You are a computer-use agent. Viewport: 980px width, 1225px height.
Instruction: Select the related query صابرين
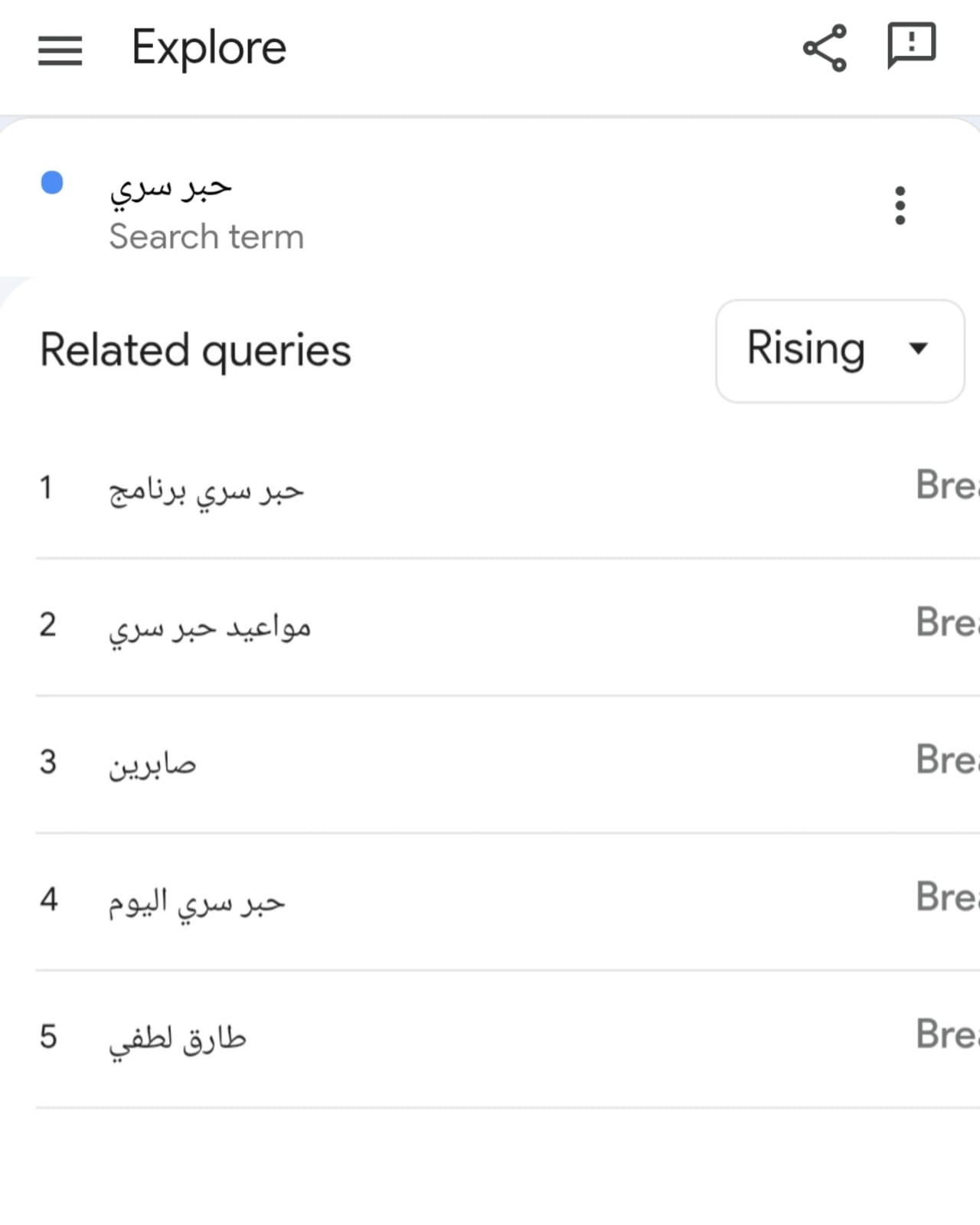point(152,764)
